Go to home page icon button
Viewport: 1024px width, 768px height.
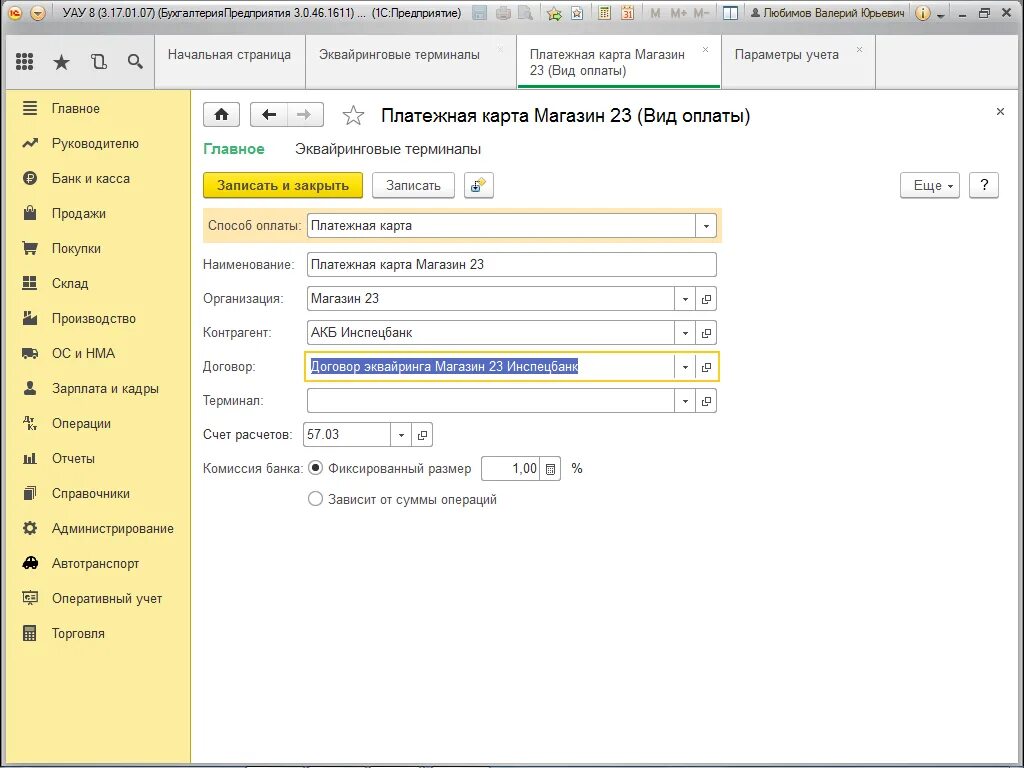pos(221,115)
